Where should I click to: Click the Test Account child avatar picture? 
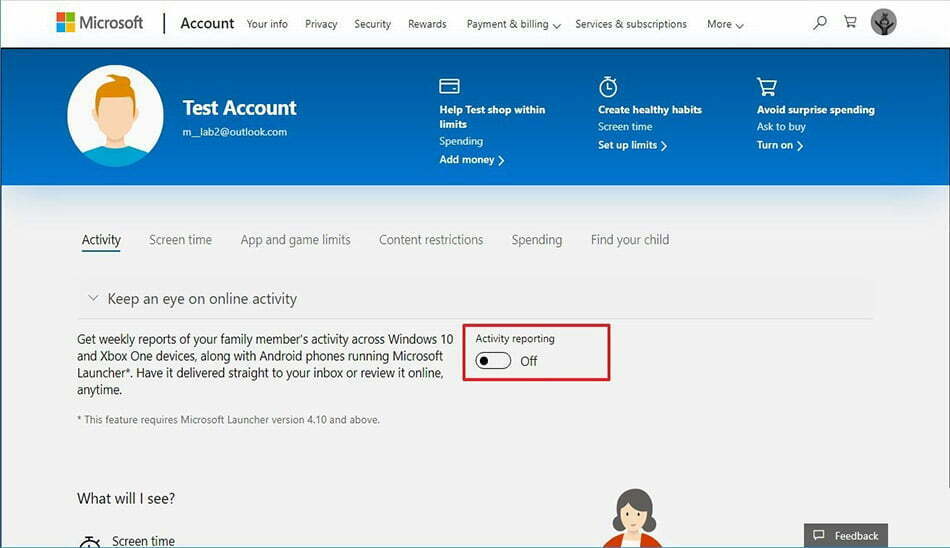[x=115, y=116]
